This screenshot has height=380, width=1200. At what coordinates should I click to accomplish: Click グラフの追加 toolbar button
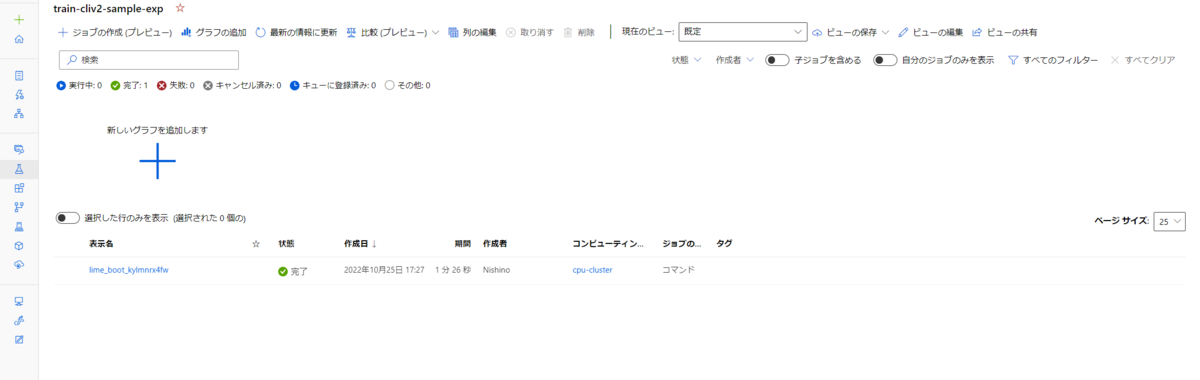(x=214, y=32)
